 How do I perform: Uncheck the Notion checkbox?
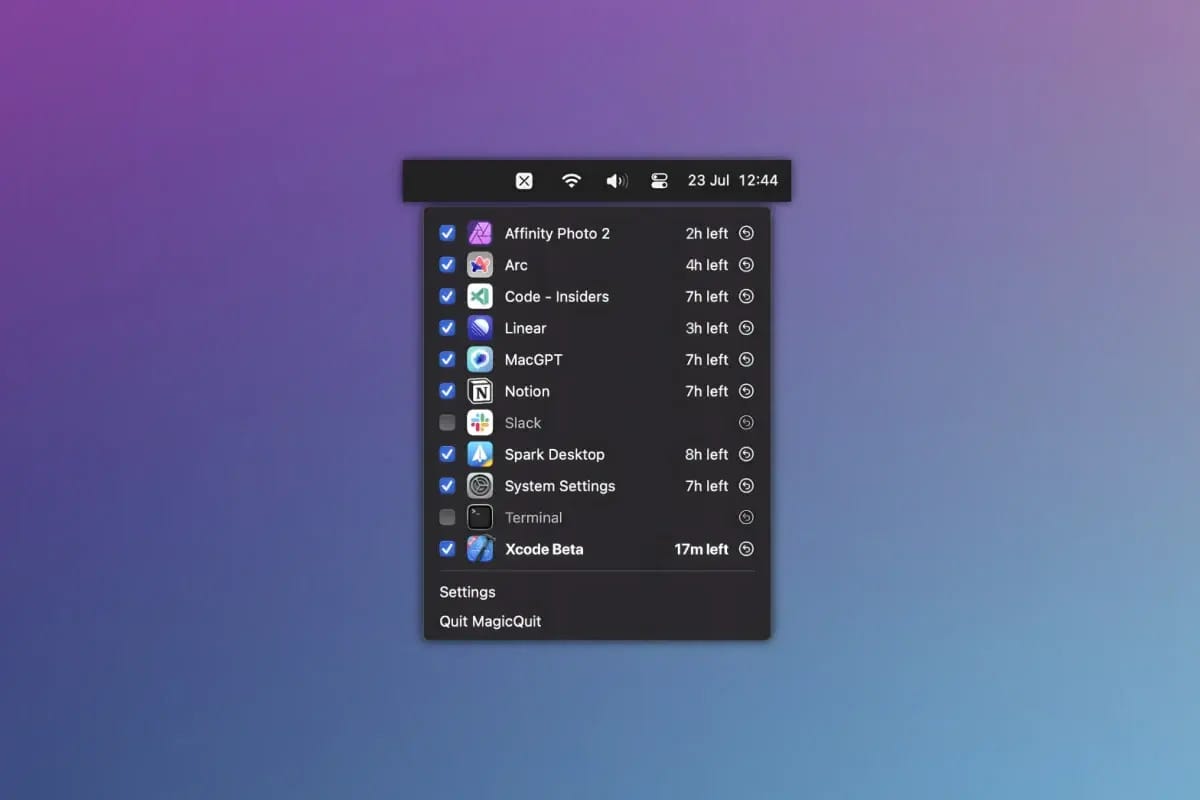(447, 391)
